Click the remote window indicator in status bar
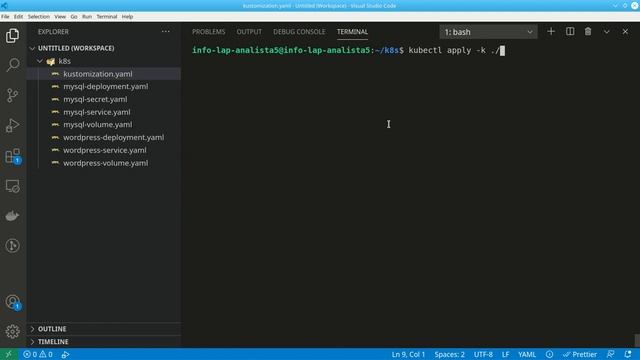 tap(9, 354)
